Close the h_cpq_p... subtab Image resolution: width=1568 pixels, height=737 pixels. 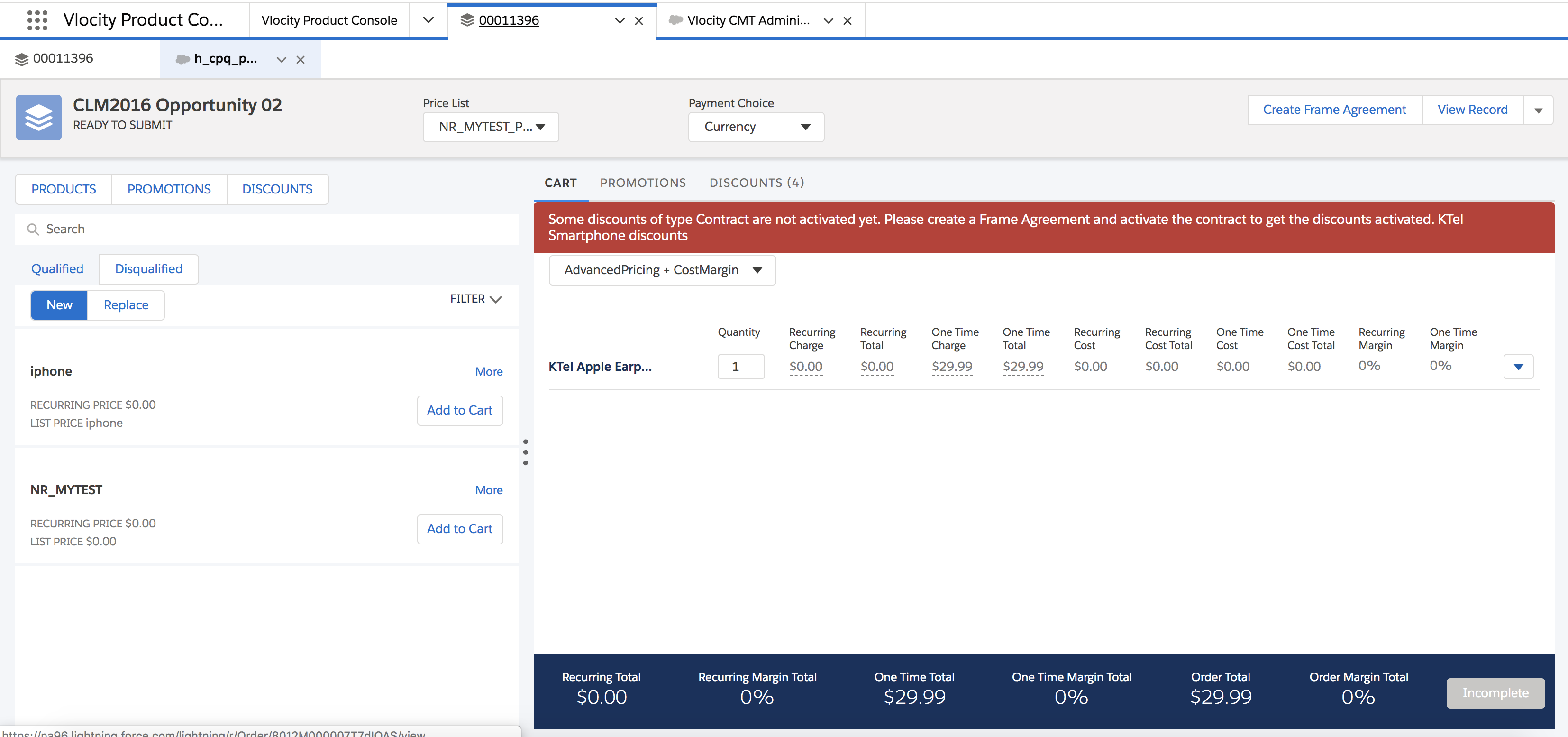(x=300, y=60)
